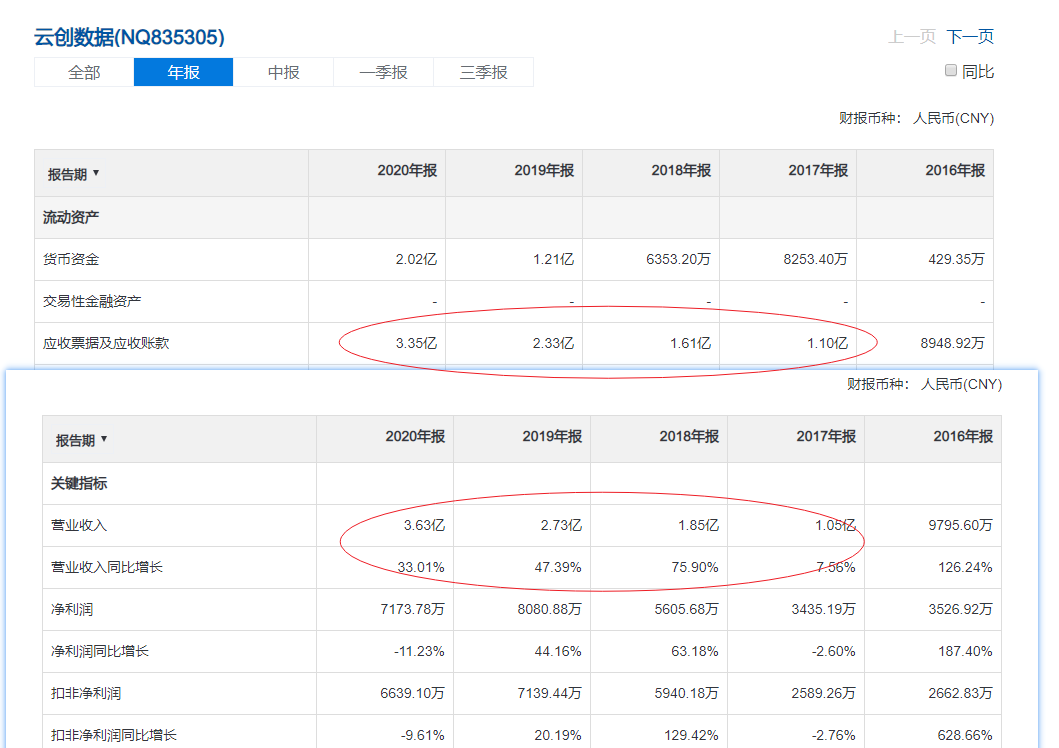Screen dimensions: 1059x748
Task: Click the 货币资金 value 429.35万
Action: tap(956, 259)
